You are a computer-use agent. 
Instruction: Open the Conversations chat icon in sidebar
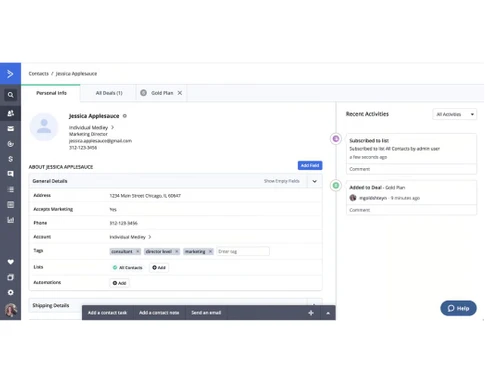pos(10,174)
